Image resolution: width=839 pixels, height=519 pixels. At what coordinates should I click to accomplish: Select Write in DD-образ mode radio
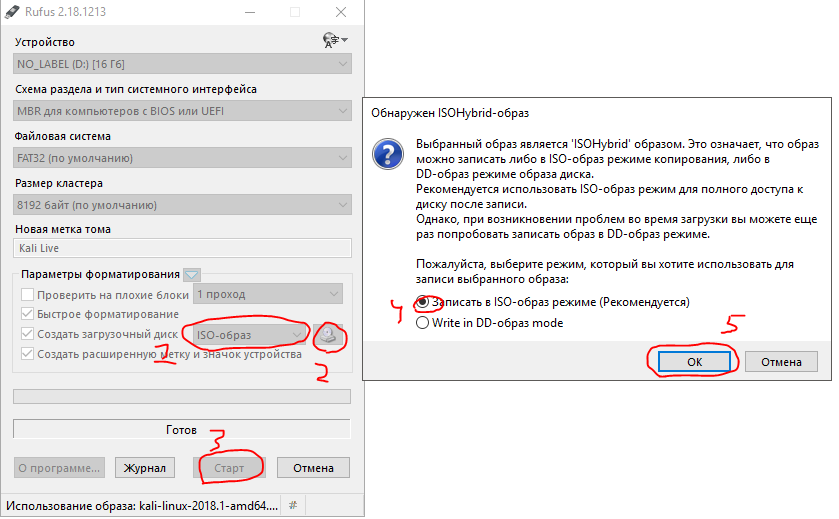pyautogui.click(x=423, y=323)
